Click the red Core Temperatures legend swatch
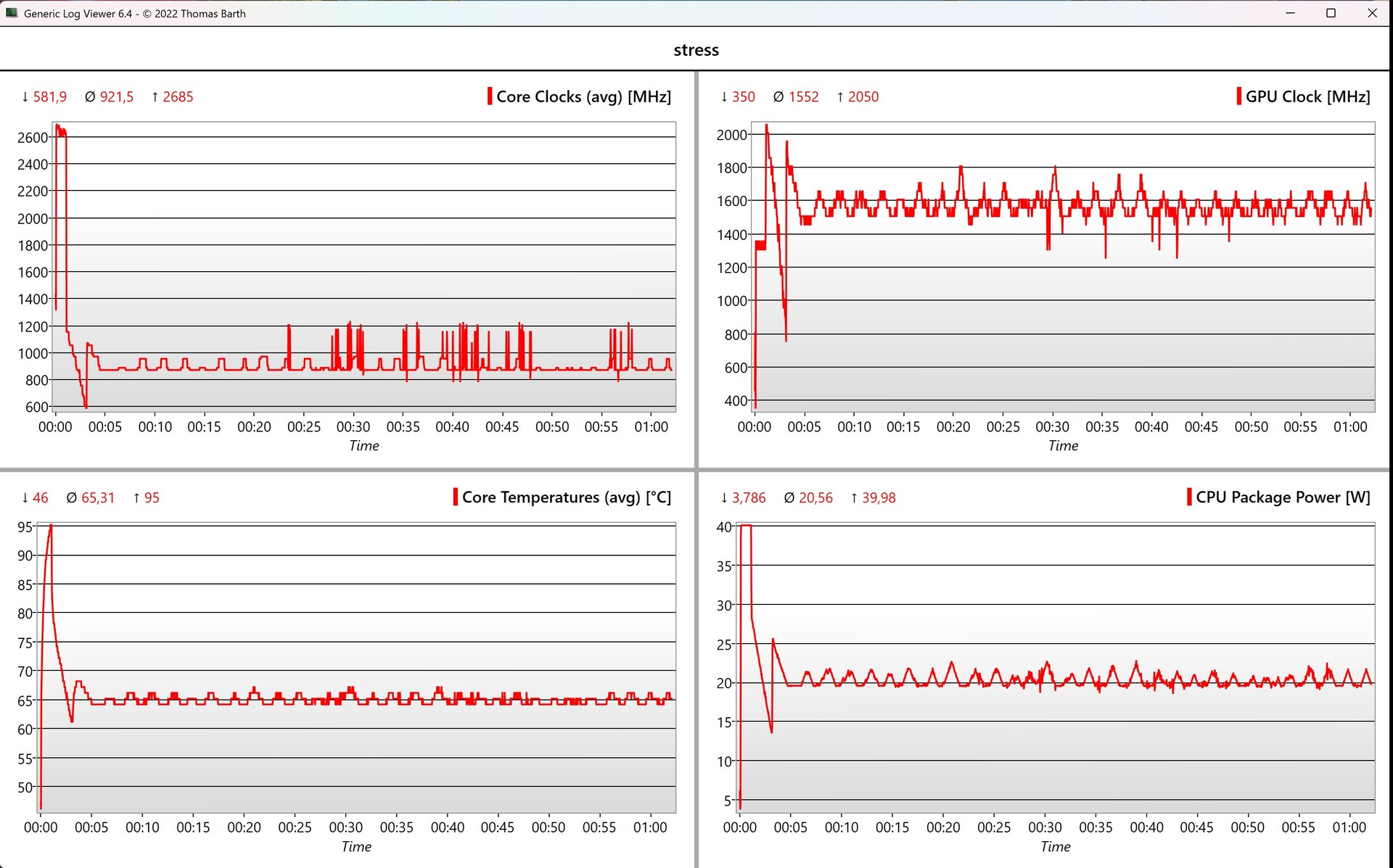Viewport: 1393px width, 868px height. (455, 497)
